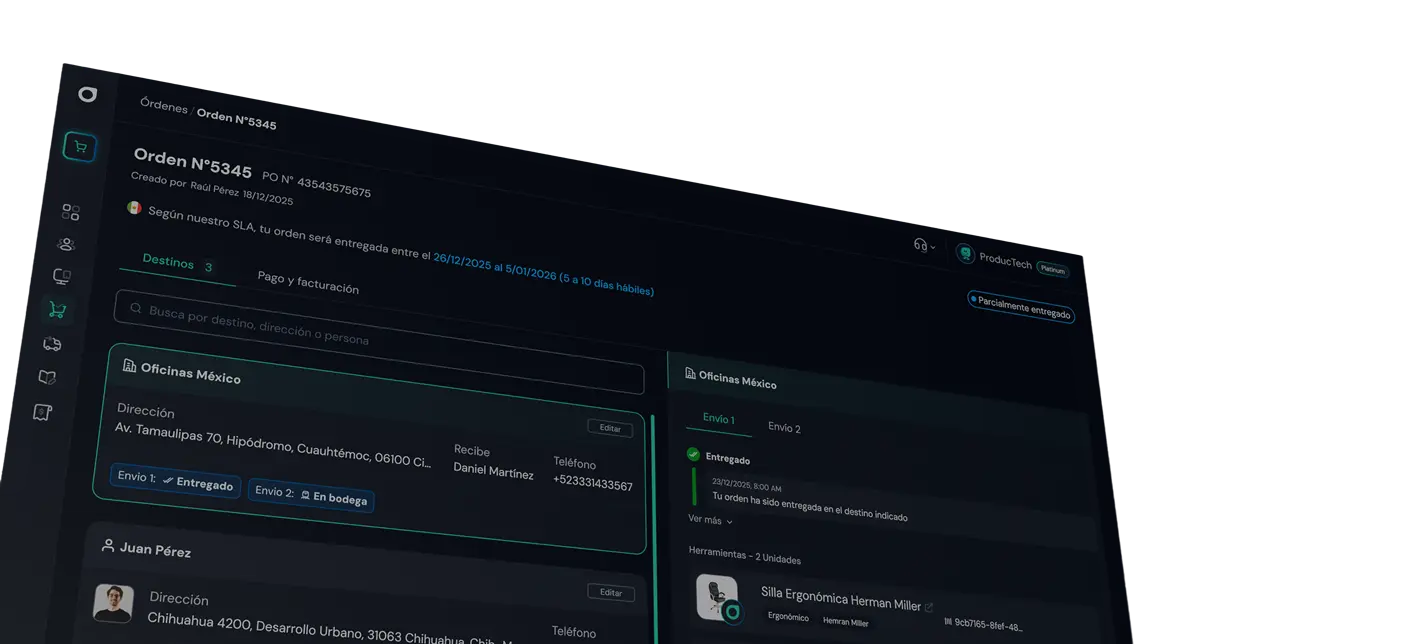Open the invoice receipt icon in sidebar
The image size is (1420, 644).
tap(42, 411)
